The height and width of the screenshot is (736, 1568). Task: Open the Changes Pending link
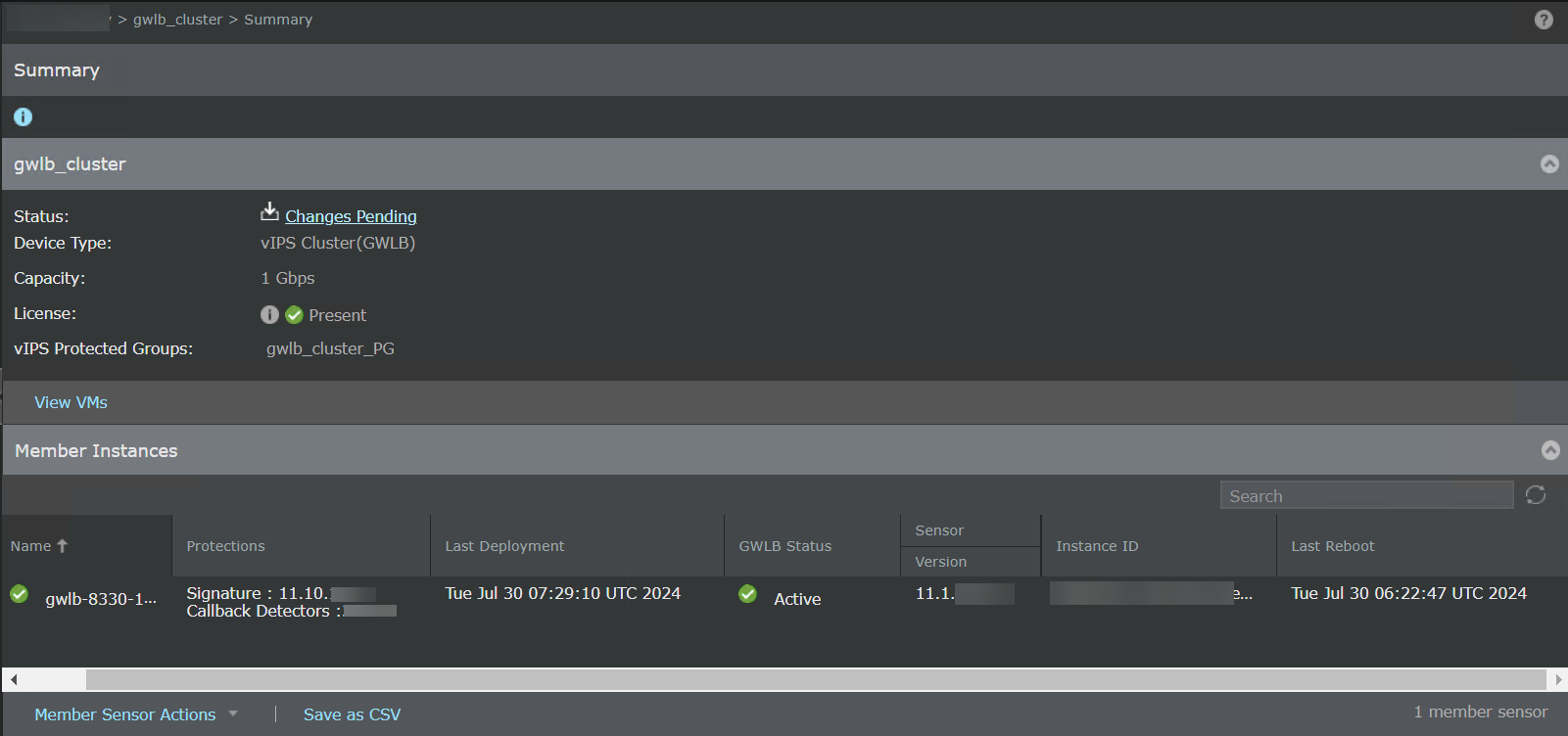point(351,216)
